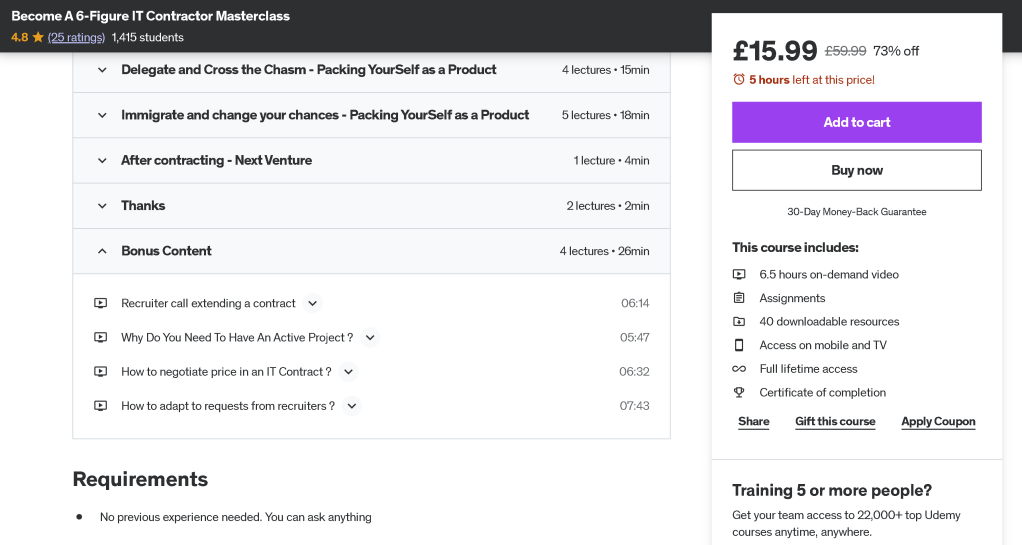Expand the Immigrate and change your chances section
Viewport: 1022px width, 545px height.
[x=372, y=115]
